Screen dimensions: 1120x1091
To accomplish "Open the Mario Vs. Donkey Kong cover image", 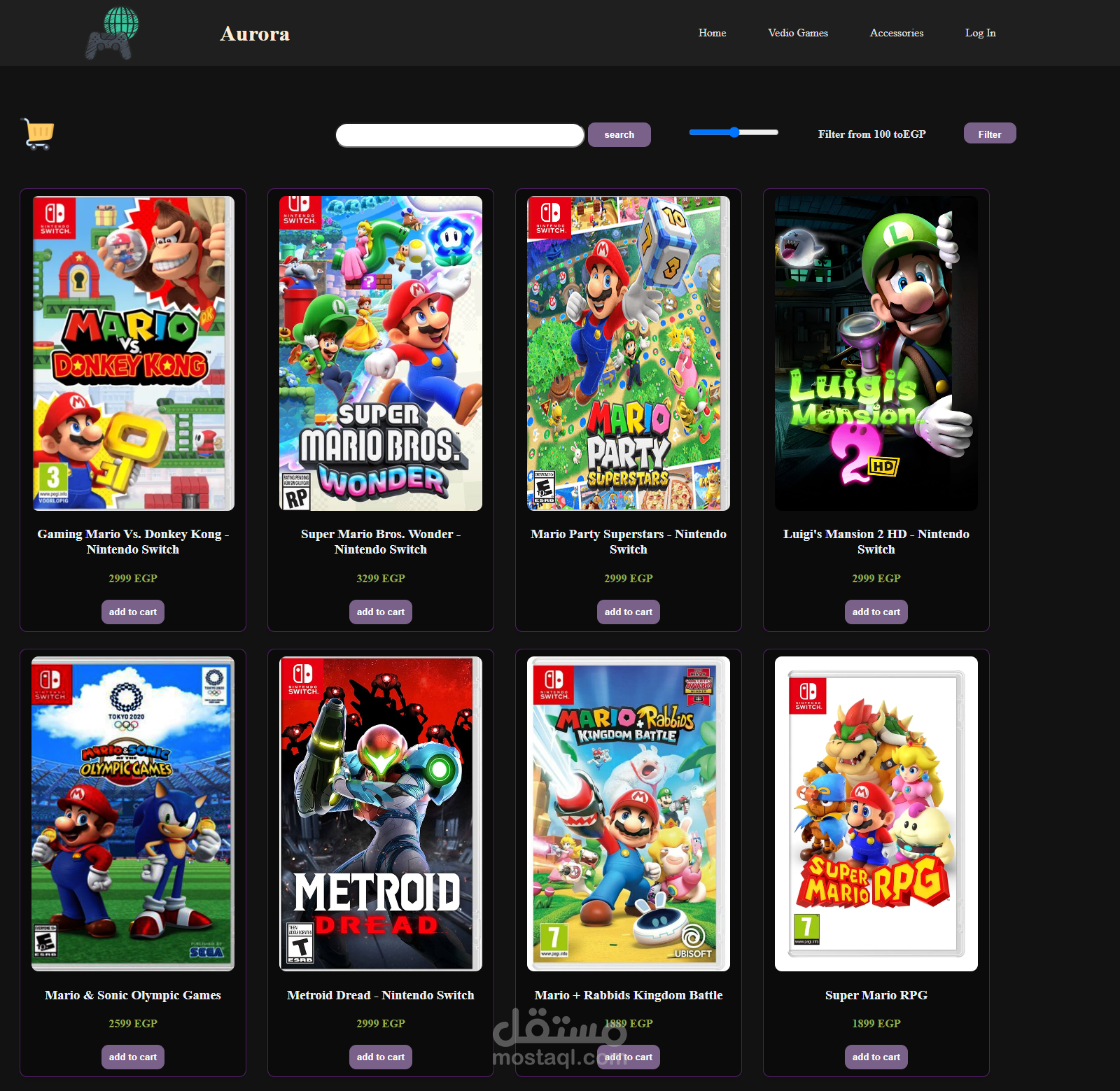I will pos(133,353).
